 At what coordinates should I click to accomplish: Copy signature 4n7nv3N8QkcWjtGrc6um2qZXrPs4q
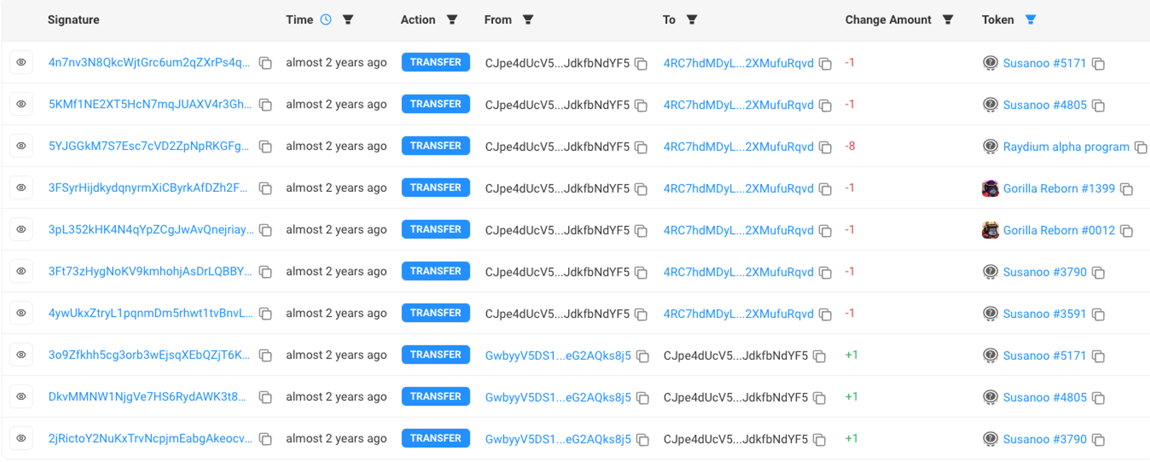point(265,64)
